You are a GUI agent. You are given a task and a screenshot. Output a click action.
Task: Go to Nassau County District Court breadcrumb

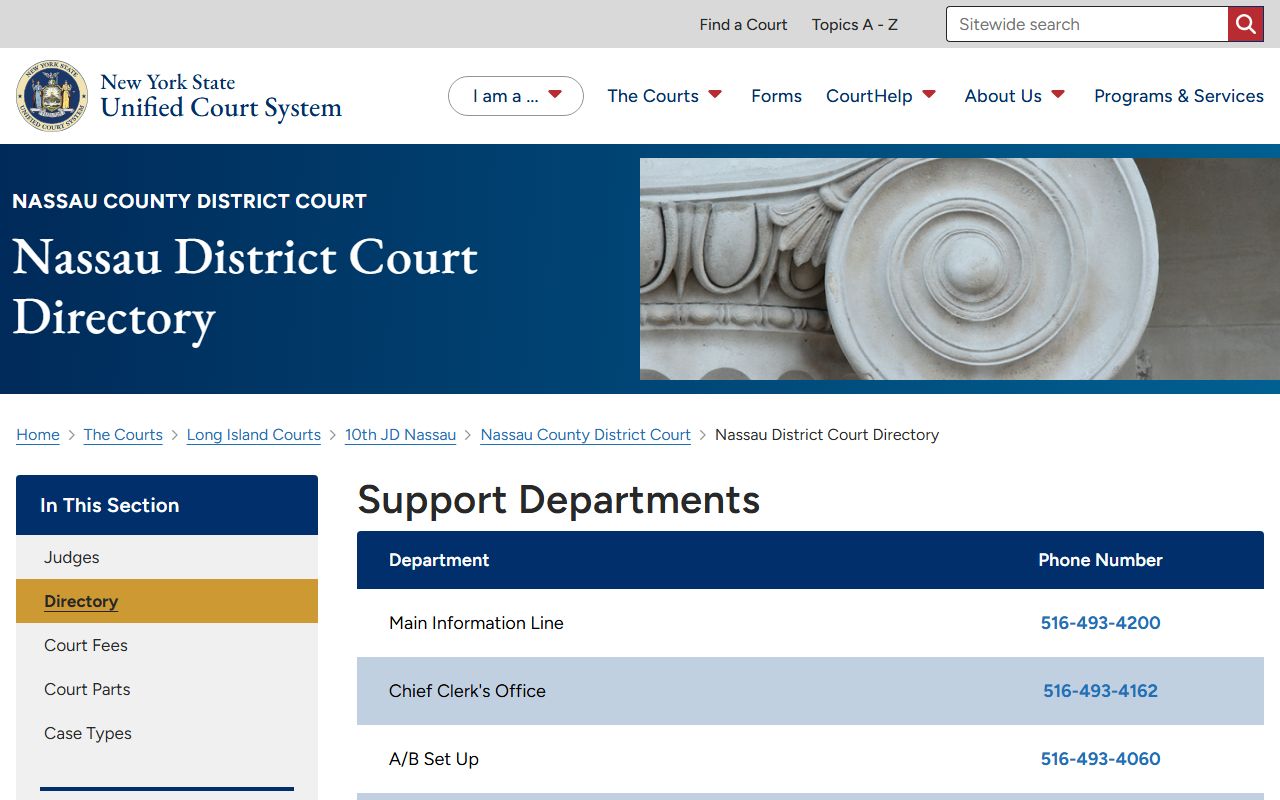tap(586, 435)
